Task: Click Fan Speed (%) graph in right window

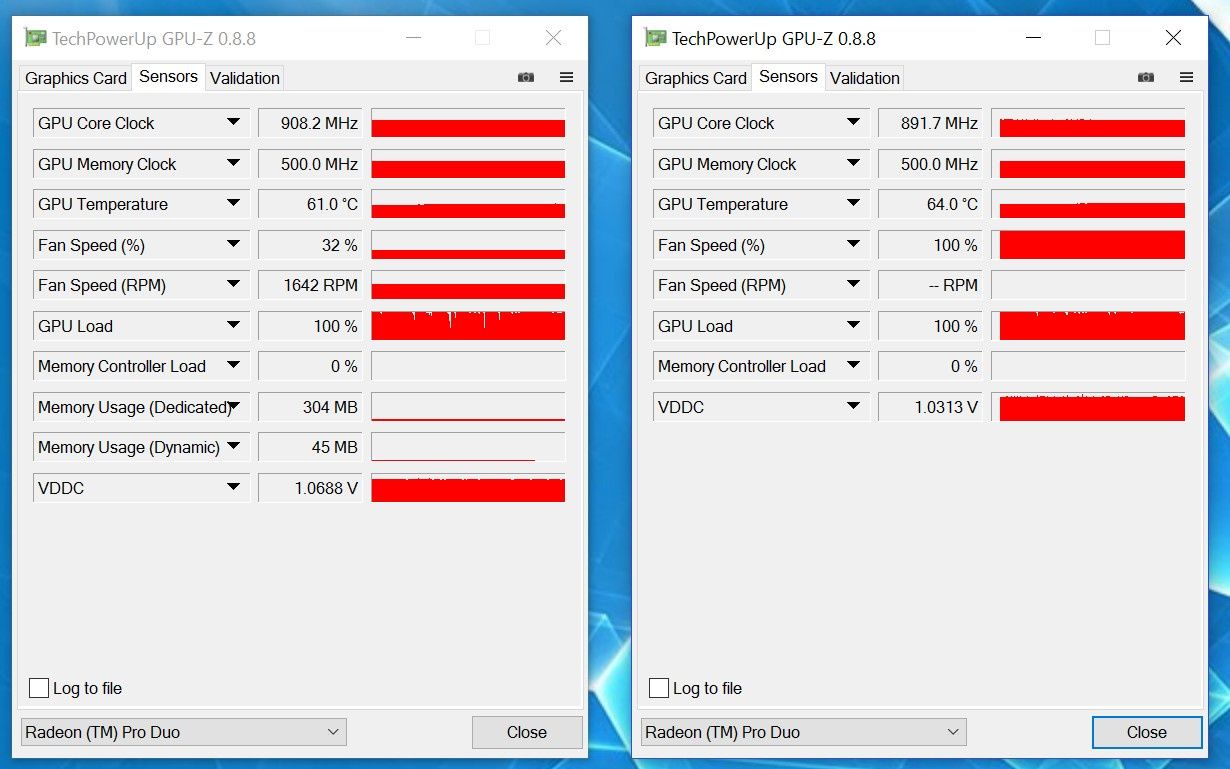Action: pos(1088,245)
